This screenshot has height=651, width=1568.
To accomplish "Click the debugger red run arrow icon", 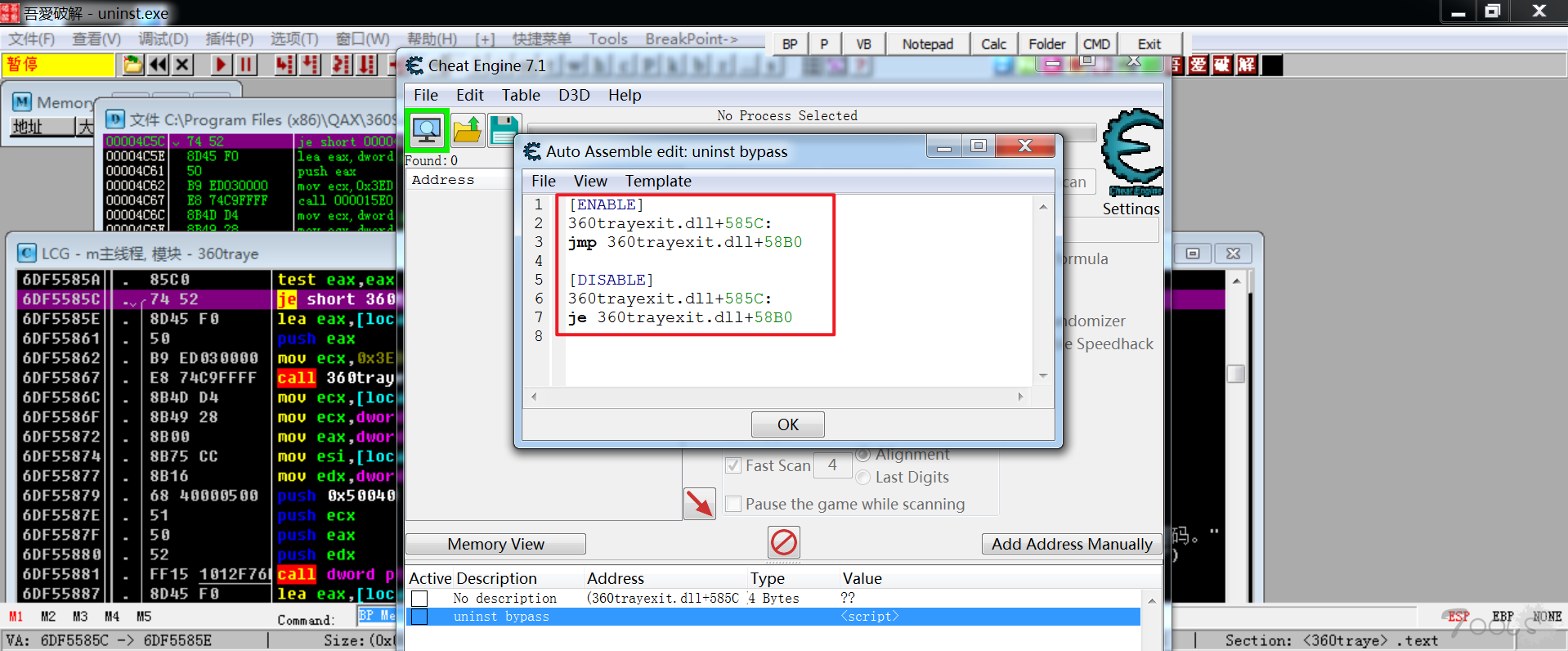I will (x=221, y=65).
